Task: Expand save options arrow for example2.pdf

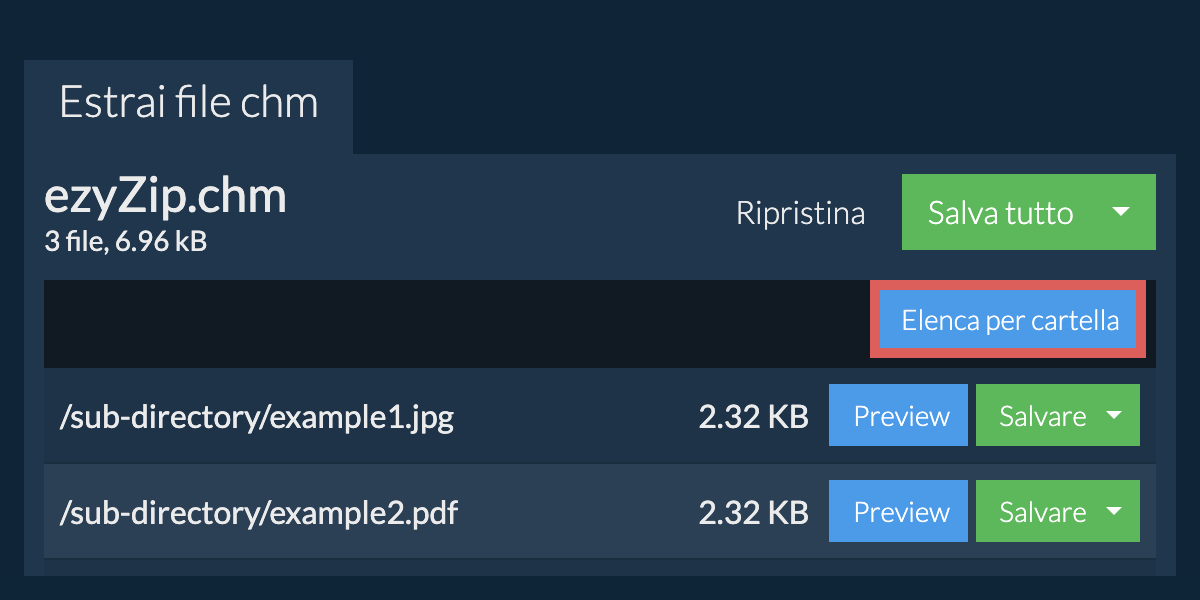Action: coord(1114,512)
